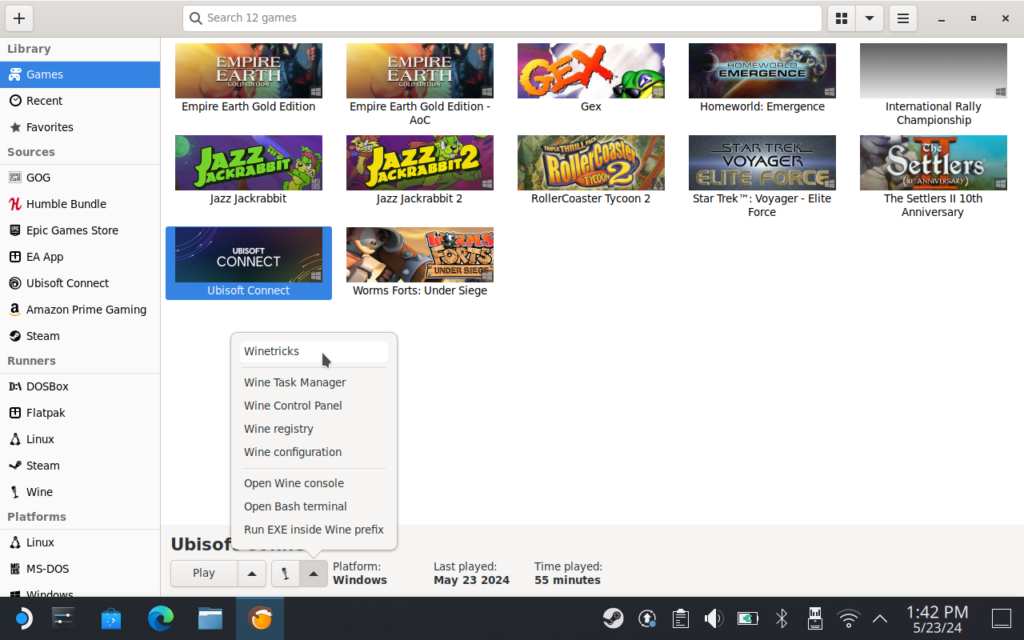Open the Wi-Fi network tray icon
The image size is (1024, 640).
848,618
